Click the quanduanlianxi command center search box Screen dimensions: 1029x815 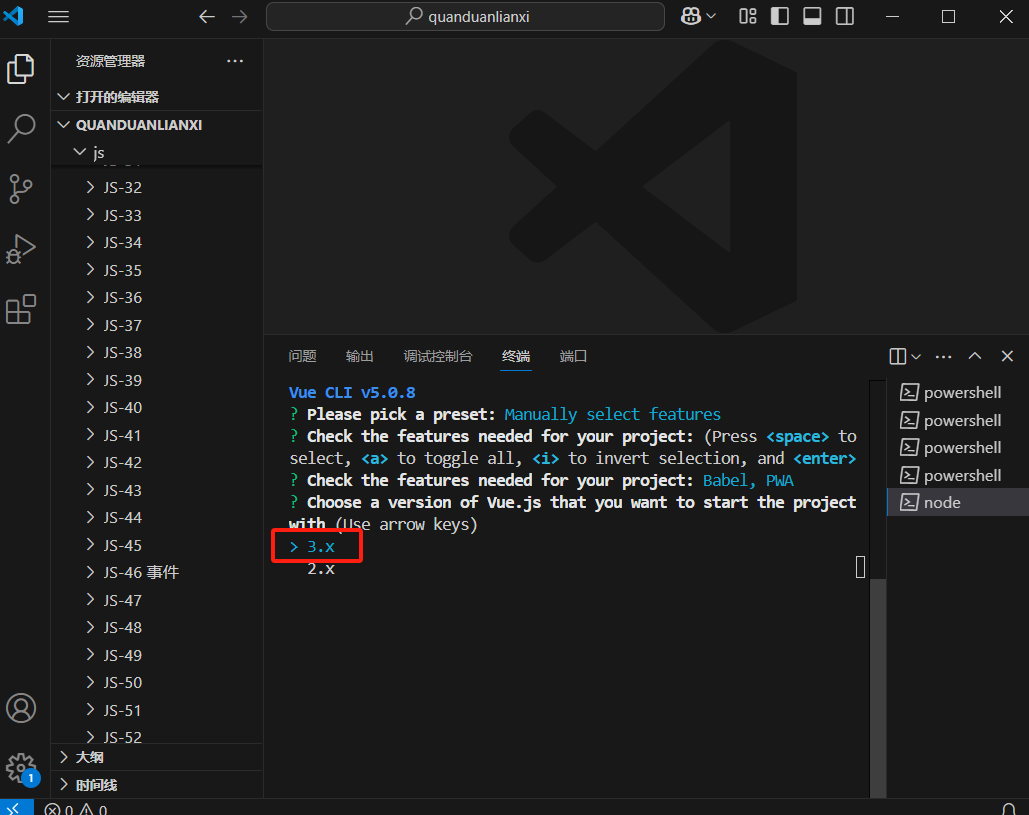(x=465, y=16)
